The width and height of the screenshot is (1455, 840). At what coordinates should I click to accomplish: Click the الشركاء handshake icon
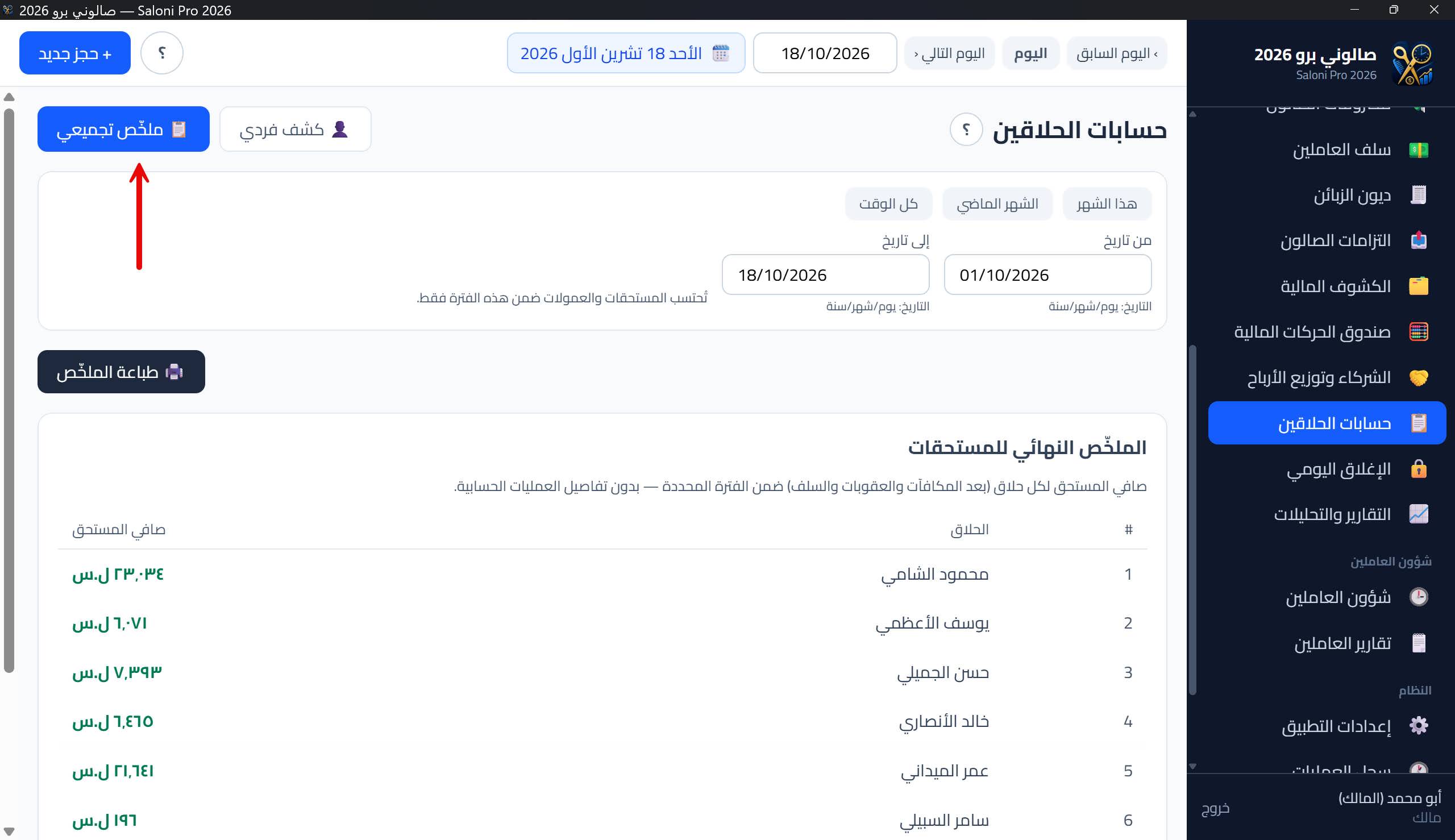[x=1418, y=377]
